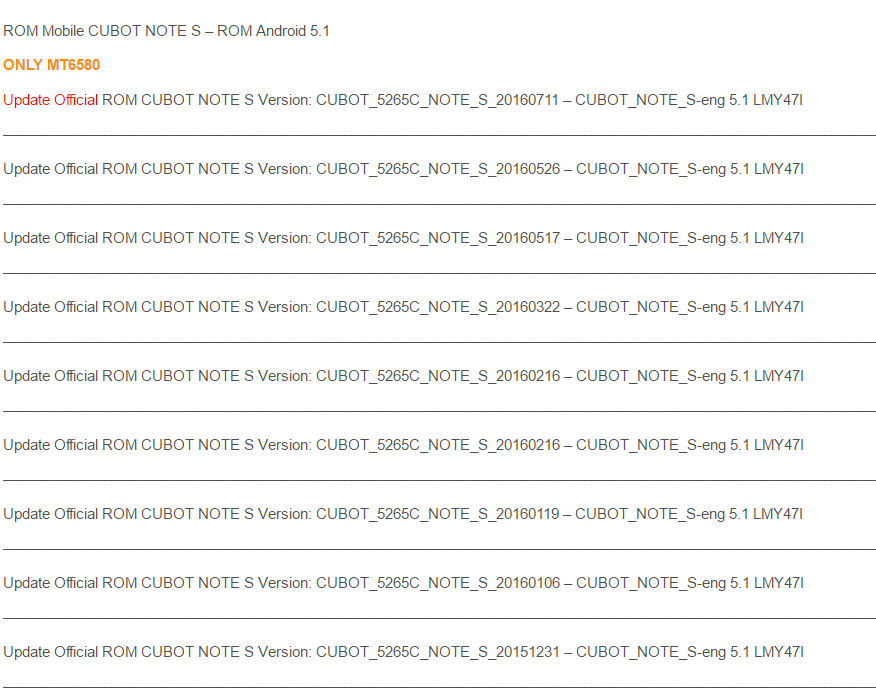
Task: Click version string CUBOT_5265C_NOTE_S_20160119
Action: coord(437,515)
